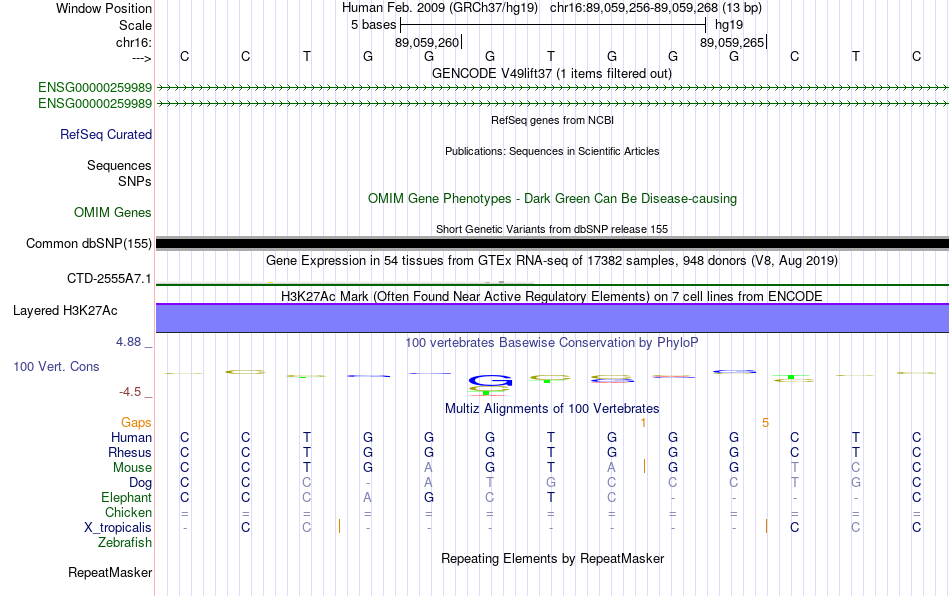The image size is (950, 596).
Task: Click the Dog alignment row label
Action: 141,483
